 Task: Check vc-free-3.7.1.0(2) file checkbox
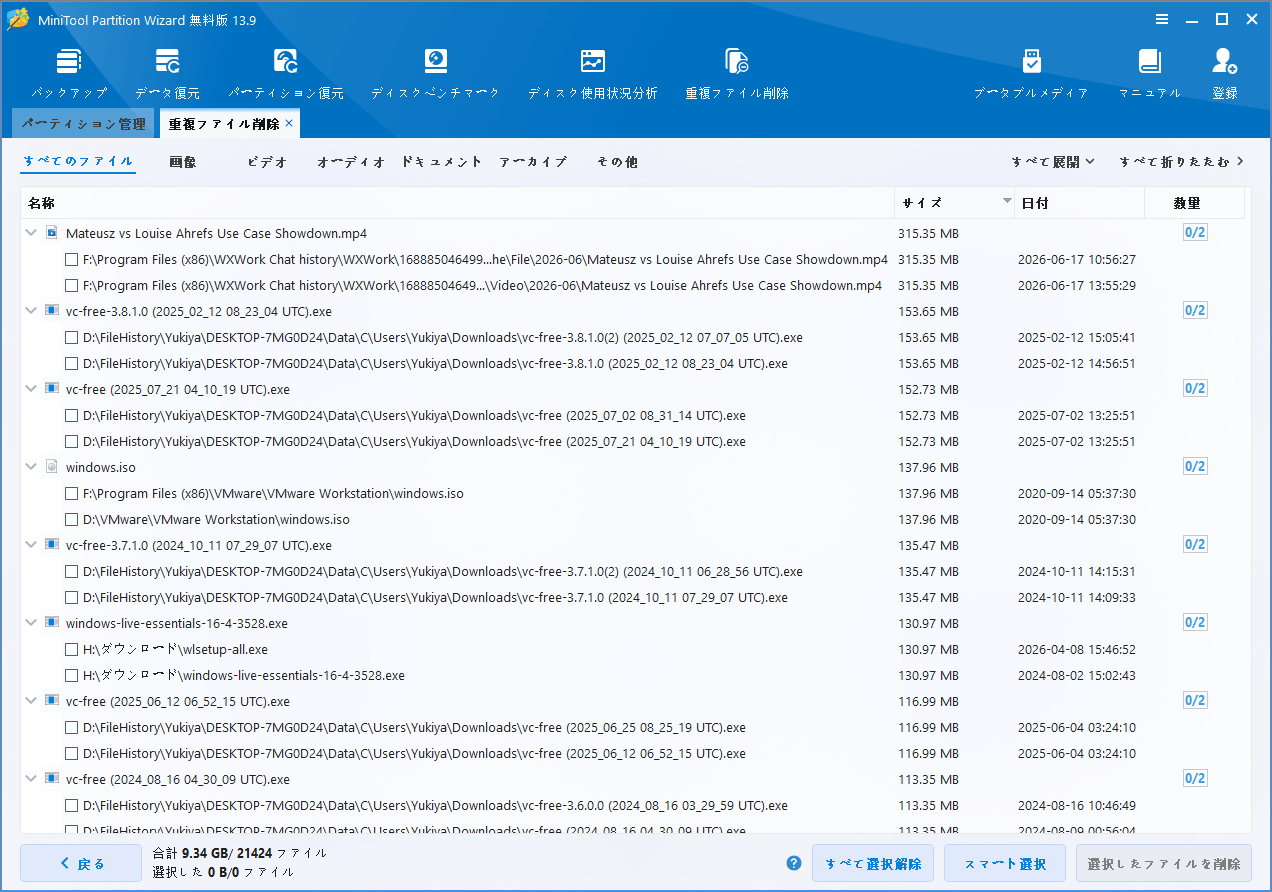point(71,571)
